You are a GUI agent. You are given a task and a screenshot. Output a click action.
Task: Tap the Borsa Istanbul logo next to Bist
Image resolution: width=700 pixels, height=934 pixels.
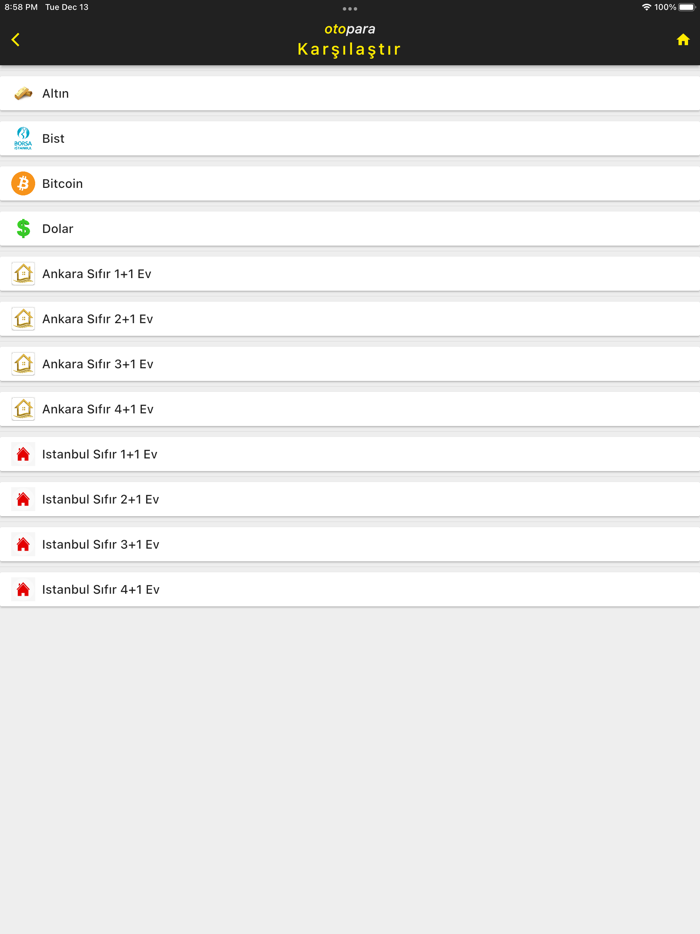click(x=22, y=138)
